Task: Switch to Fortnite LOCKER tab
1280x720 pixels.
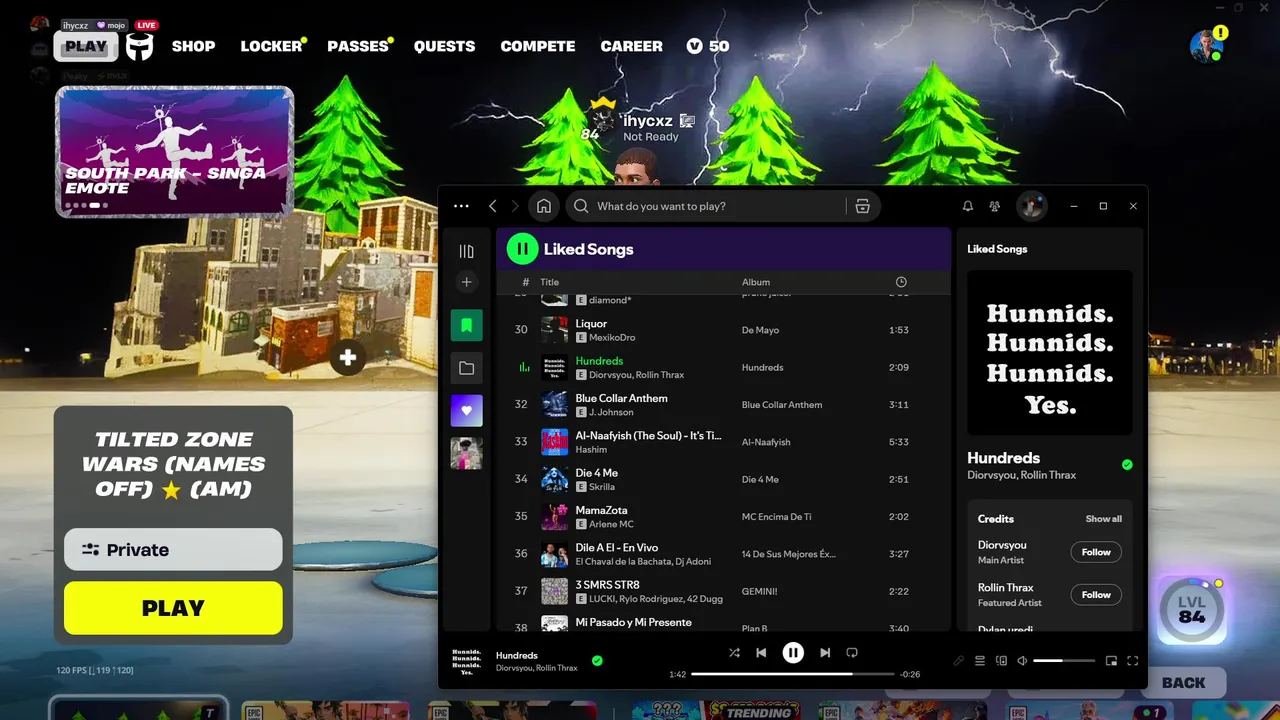Action: coord(273,46)
